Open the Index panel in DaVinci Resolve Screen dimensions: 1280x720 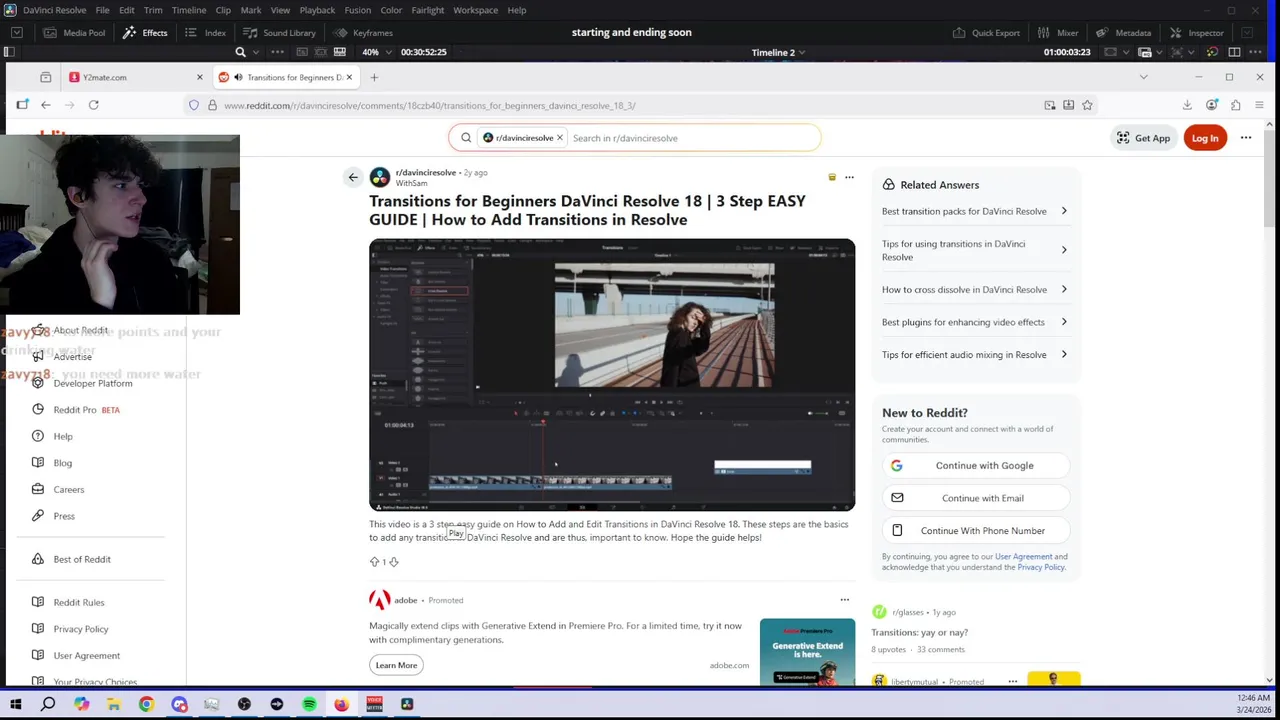[x=205, y=32]
